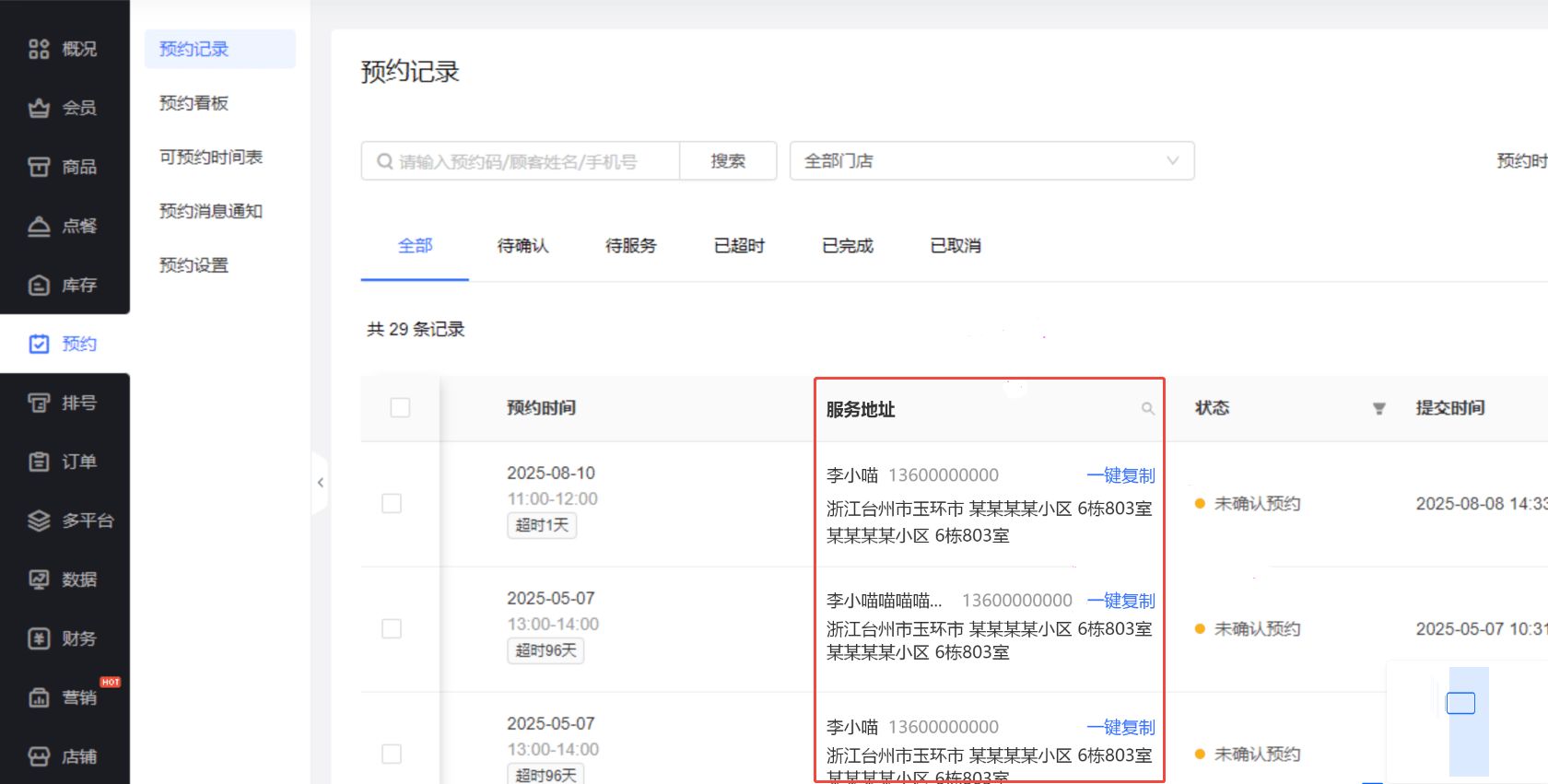Click the 排号 queue icon
This screenshot has height=784, width=1548.
[39, 403]
